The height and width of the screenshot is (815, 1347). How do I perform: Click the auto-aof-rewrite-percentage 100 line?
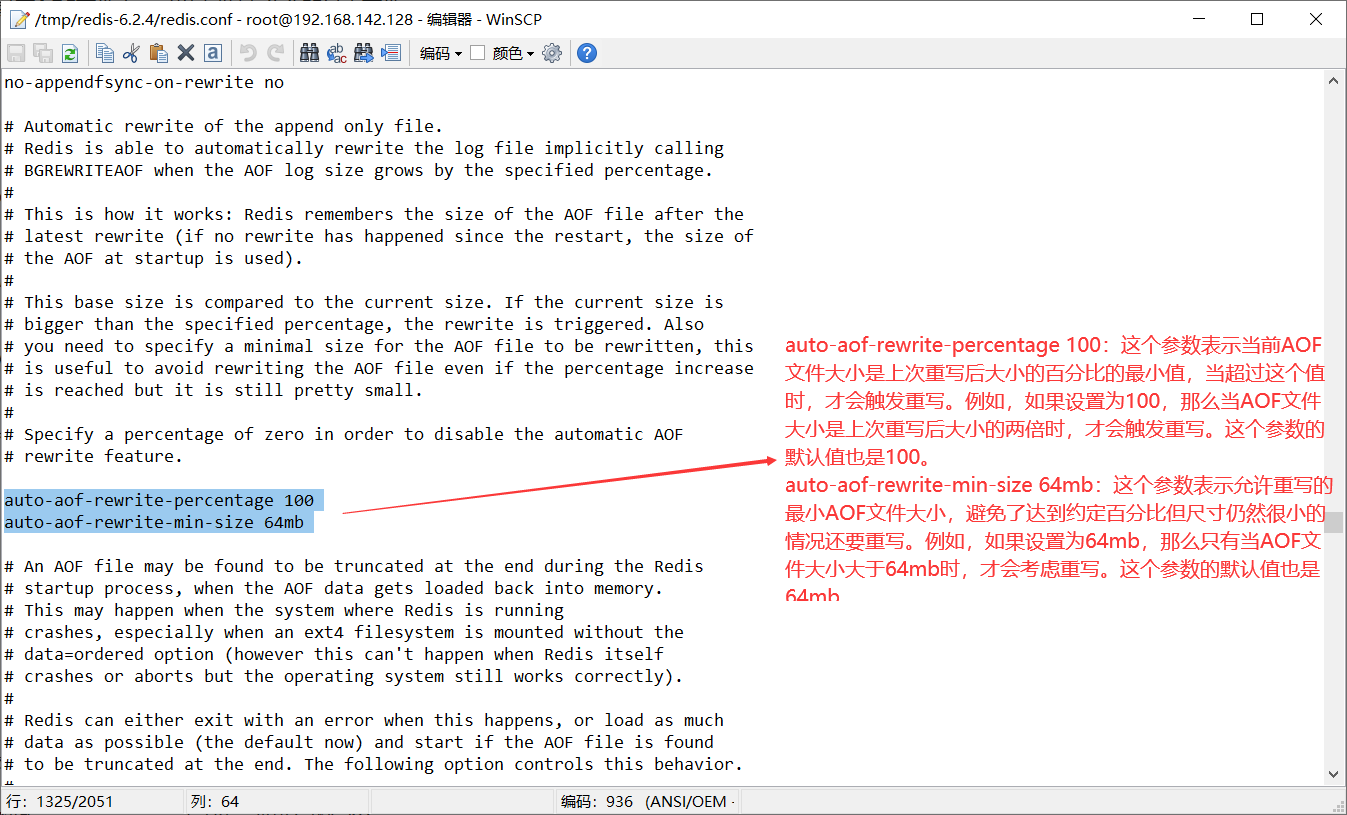click(159, 500)
